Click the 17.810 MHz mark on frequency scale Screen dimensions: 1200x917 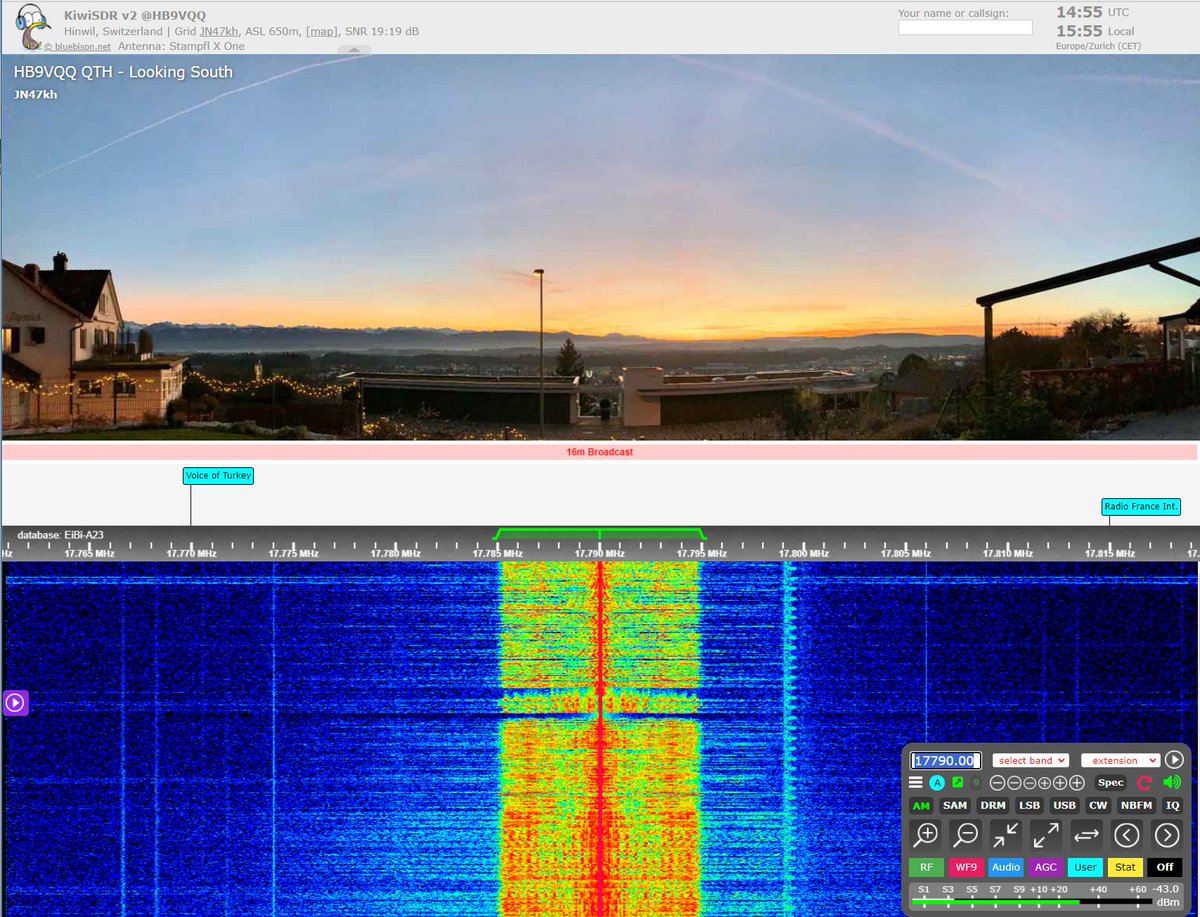1008,553
